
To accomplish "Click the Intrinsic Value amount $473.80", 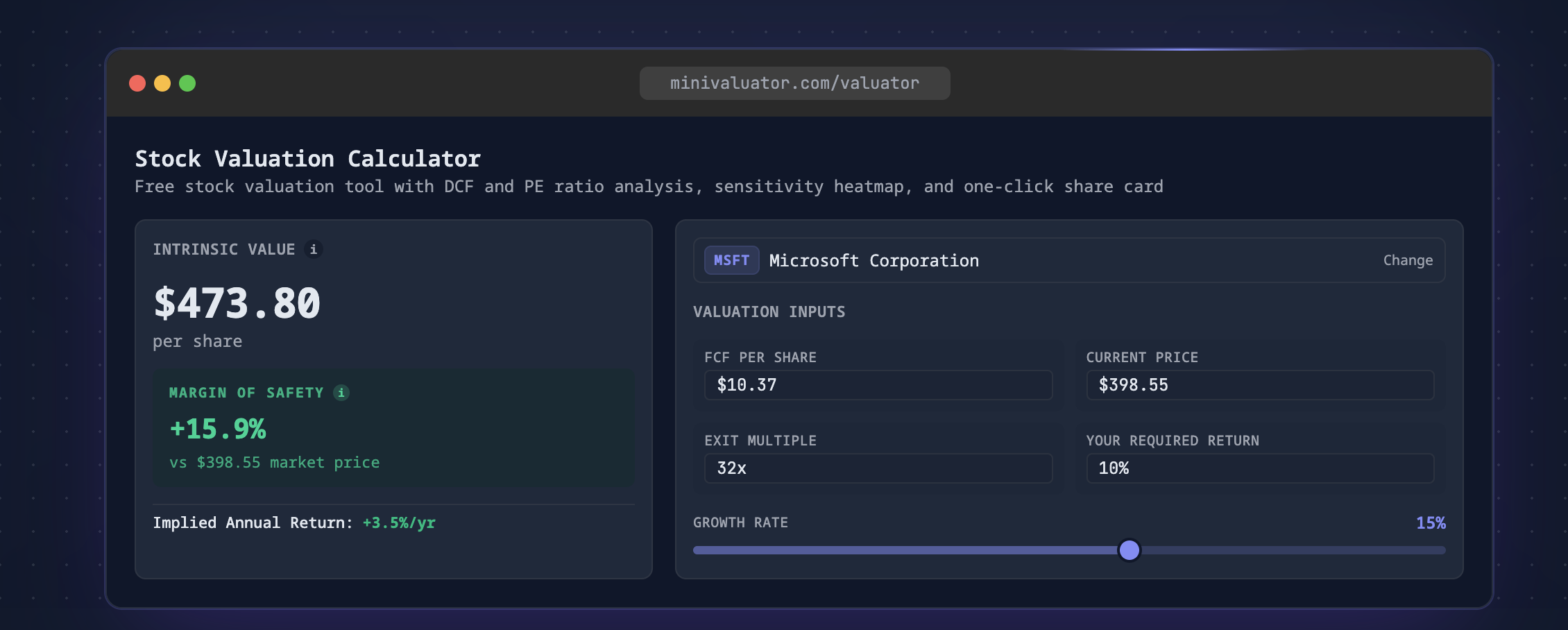I will [237, 303].
